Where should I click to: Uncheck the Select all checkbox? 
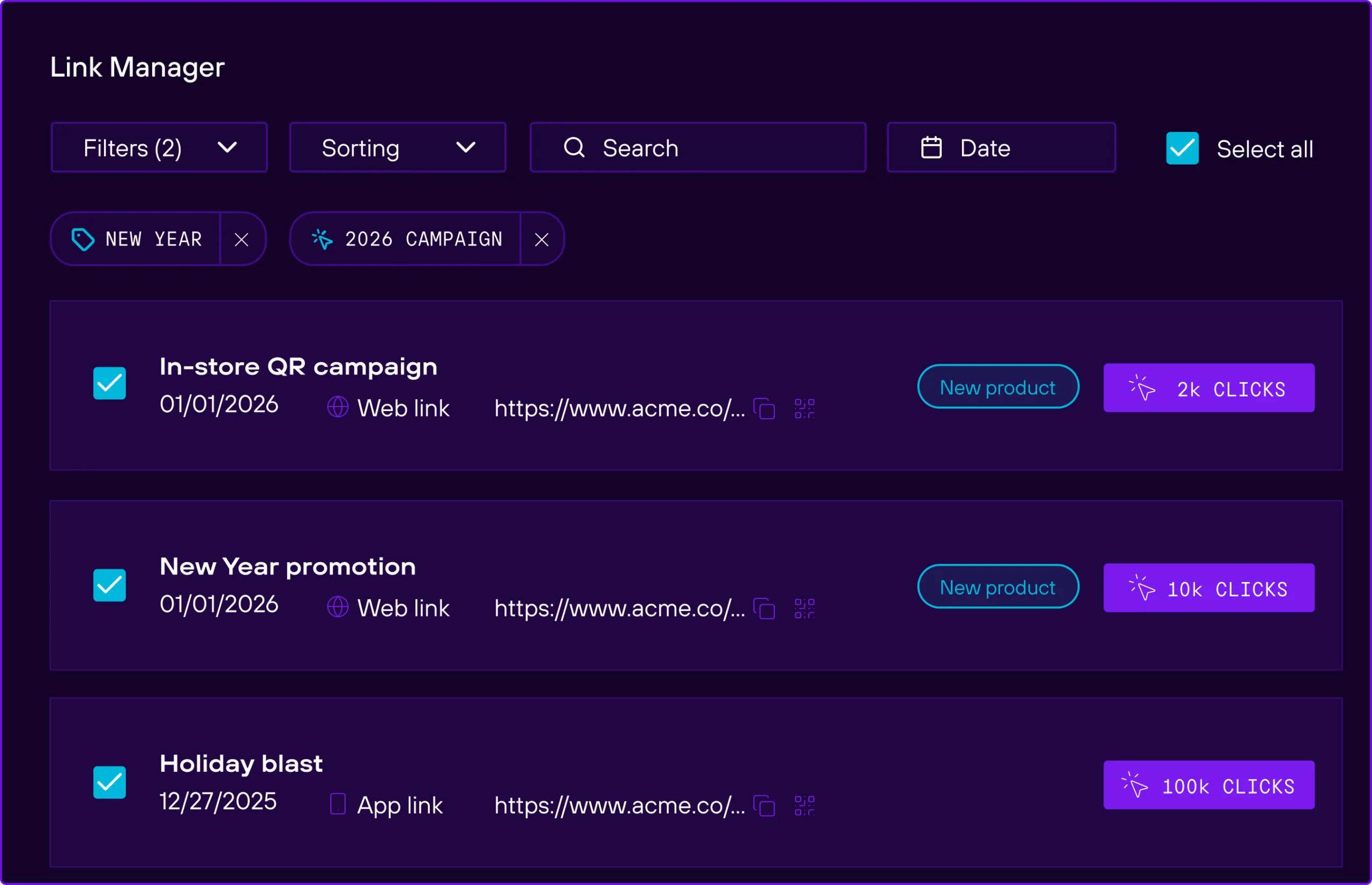1182,148
